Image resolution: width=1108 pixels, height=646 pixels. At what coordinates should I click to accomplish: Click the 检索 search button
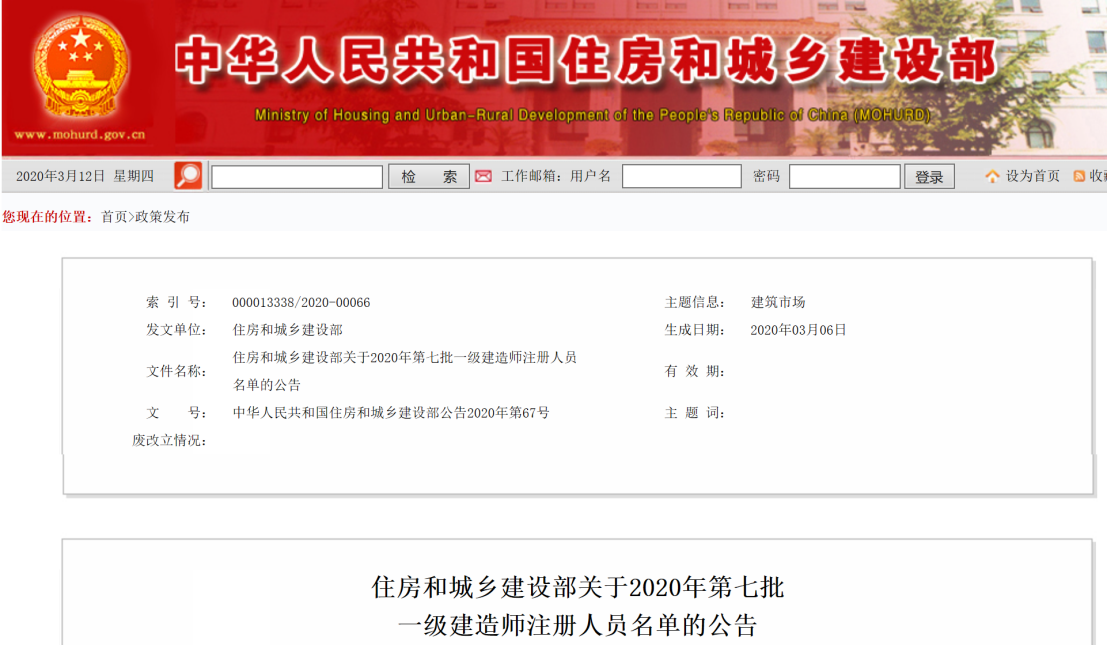(x=429, y=177)
